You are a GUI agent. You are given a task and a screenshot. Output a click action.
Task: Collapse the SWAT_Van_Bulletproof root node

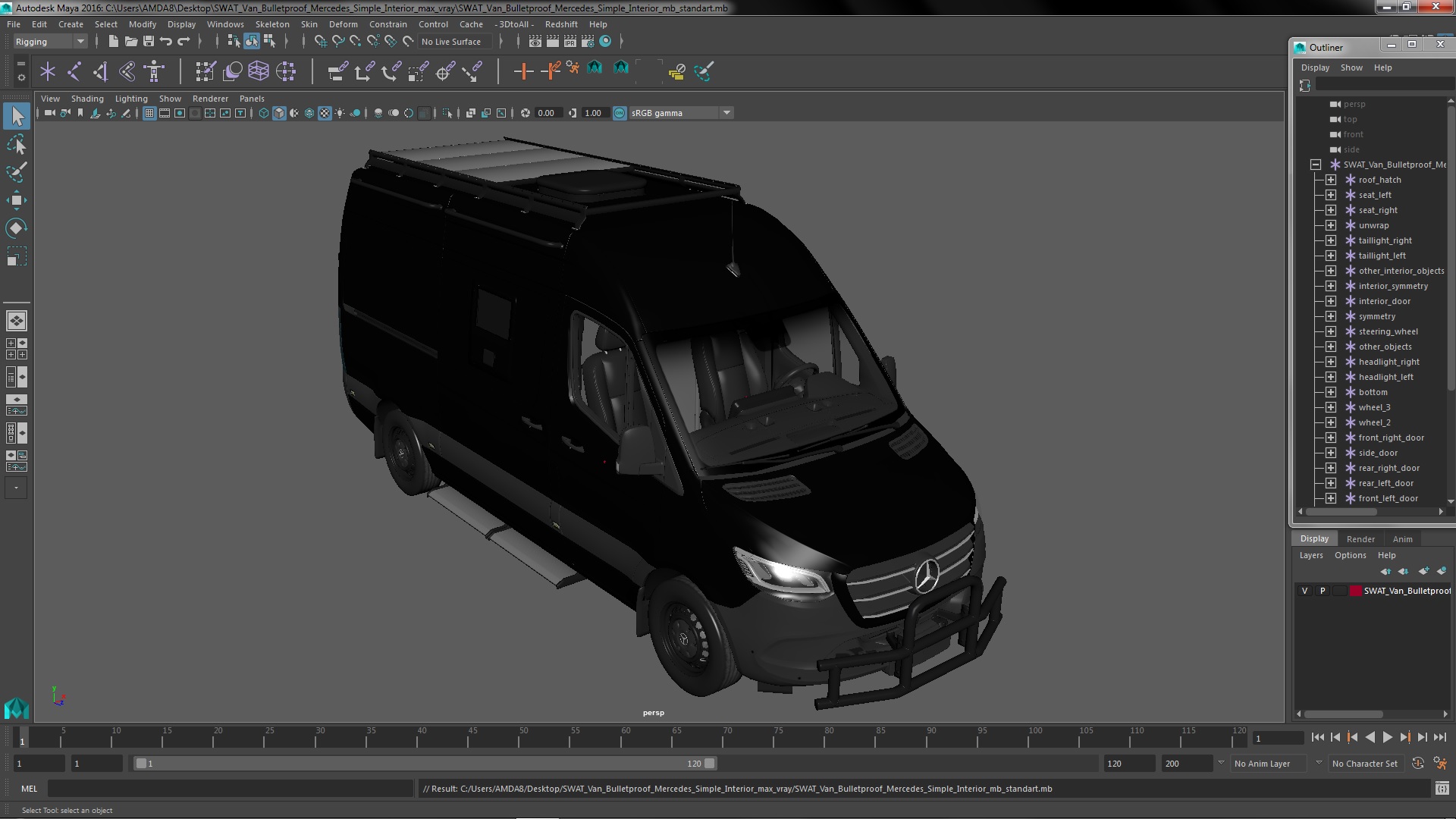[1316, 165]
